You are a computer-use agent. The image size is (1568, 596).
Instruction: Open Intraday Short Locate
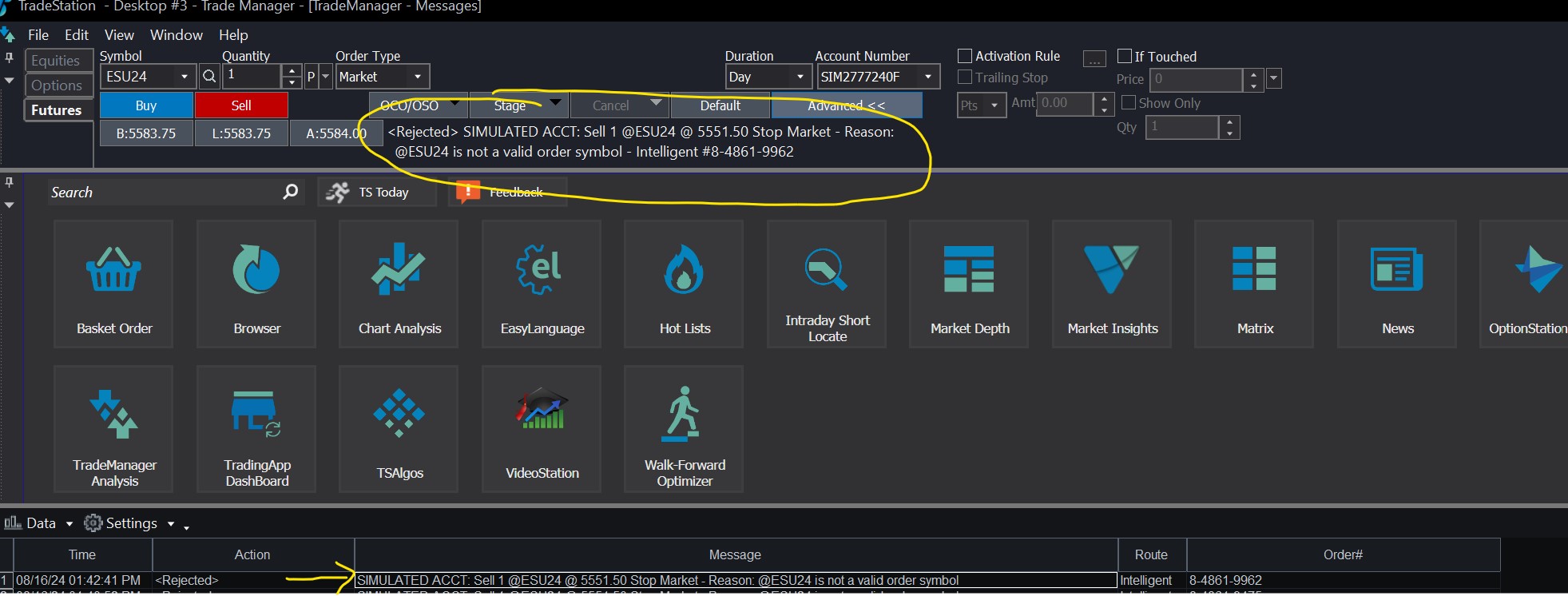pos(827,284)
